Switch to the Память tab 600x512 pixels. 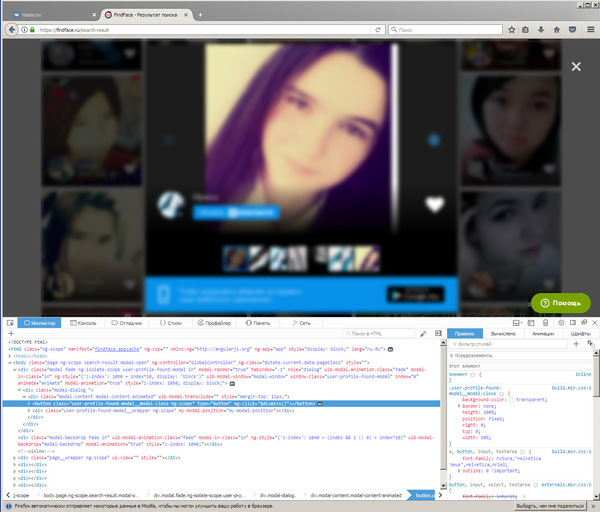(258, 323)
